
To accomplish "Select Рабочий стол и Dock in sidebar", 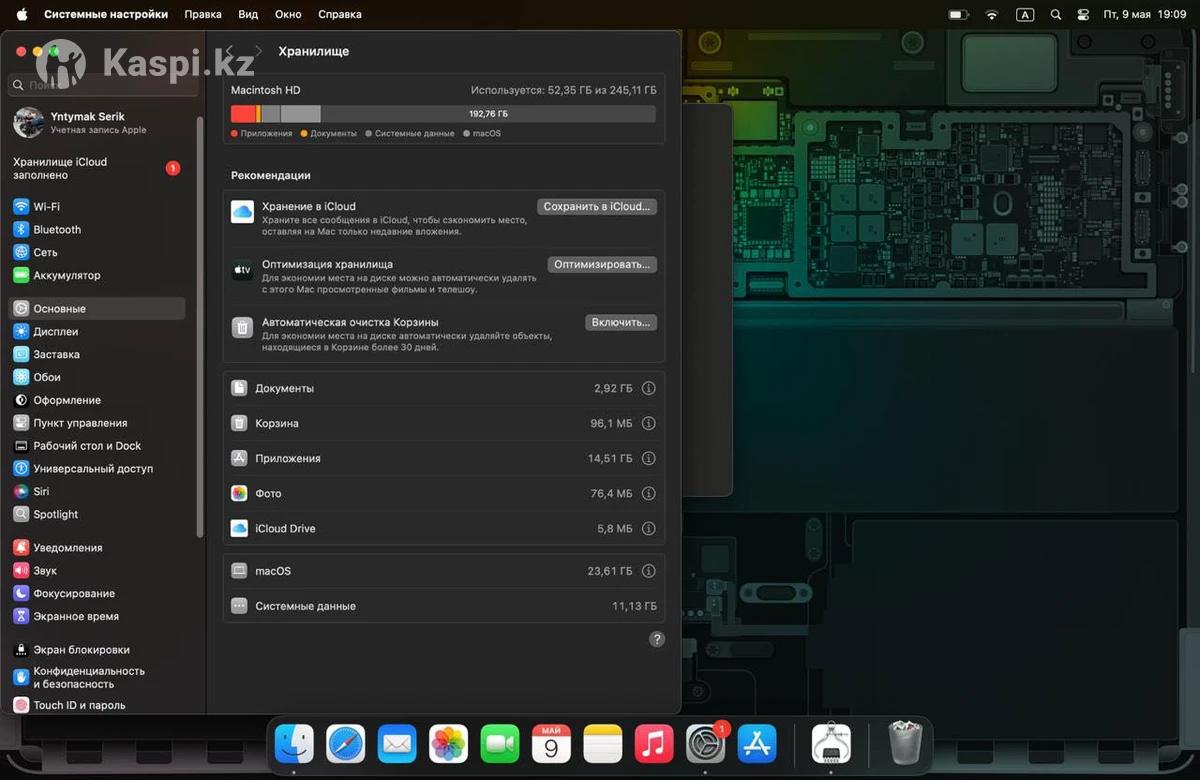I will [97, 446].
